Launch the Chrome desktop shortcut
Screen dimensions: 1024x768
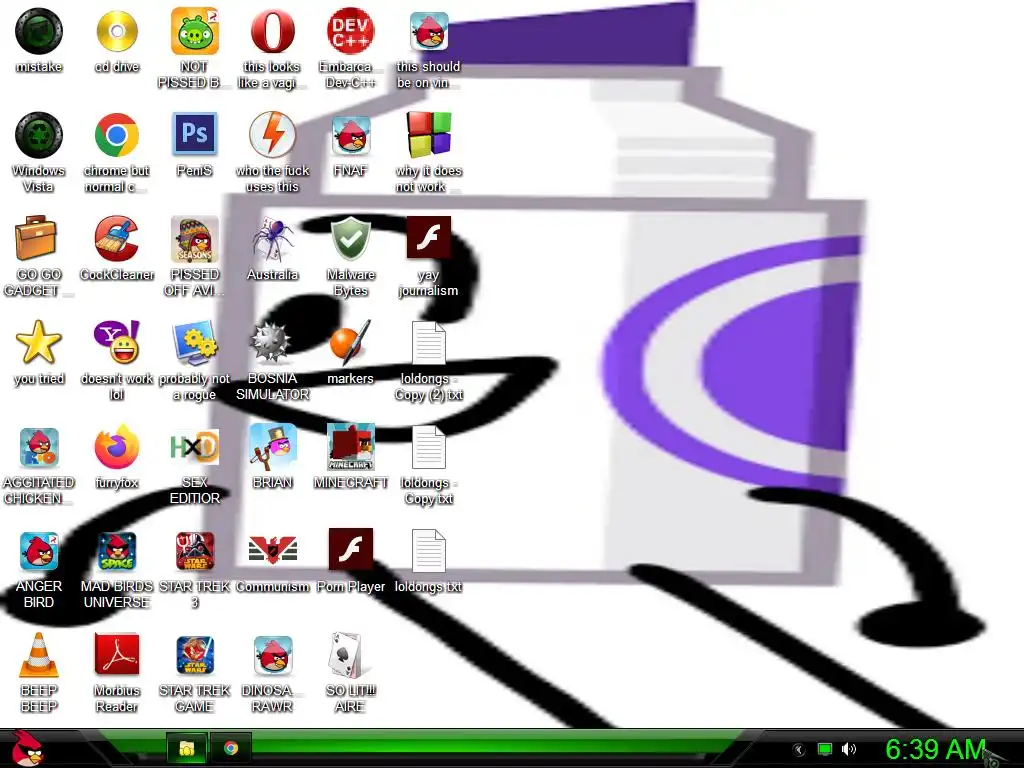pyautogui.click(x=117, y=135)
